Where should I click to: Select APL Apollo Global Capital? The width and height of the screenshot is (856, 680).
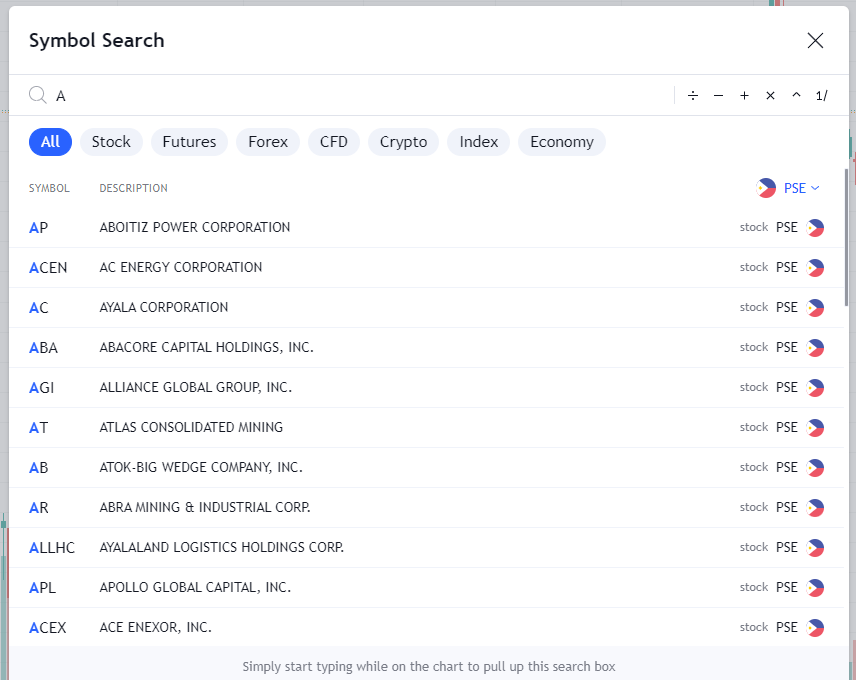426,588
